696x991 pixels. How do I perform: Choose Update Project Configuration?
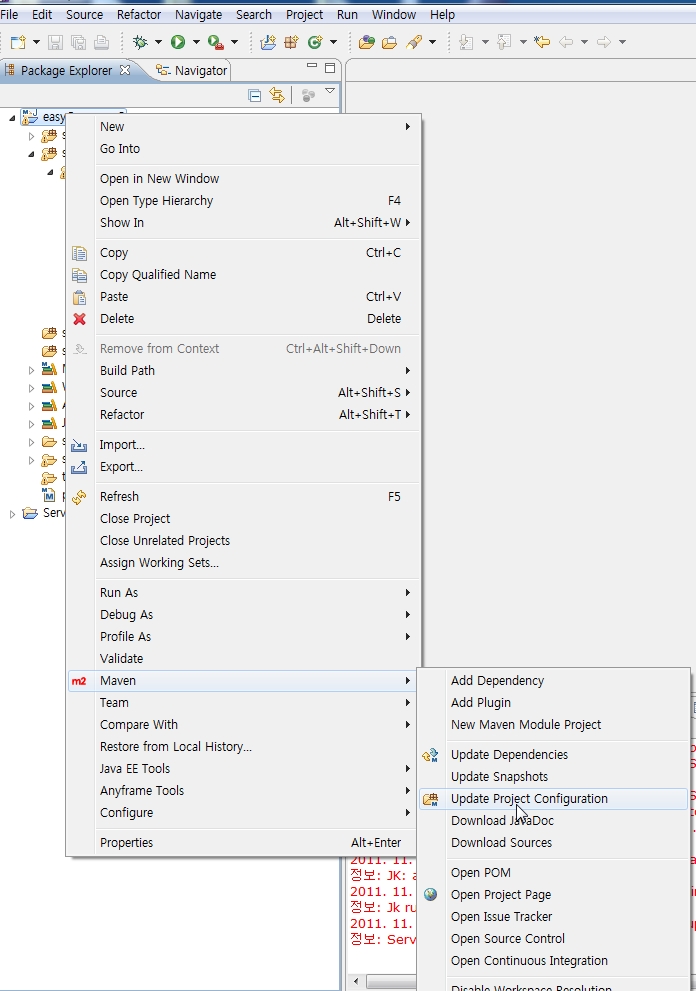pyautogui.click(x=528, y=799)
